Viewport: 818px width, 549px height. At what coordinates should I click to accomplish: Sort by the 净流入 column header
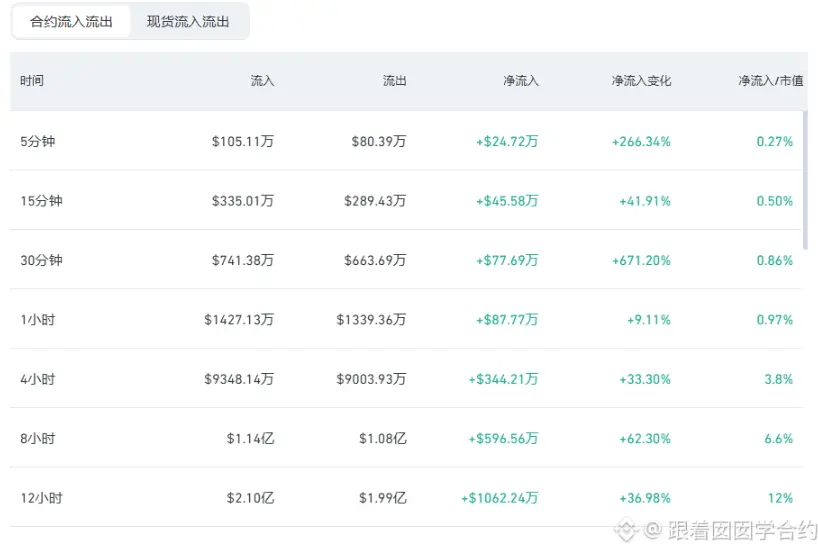[521, 81]
